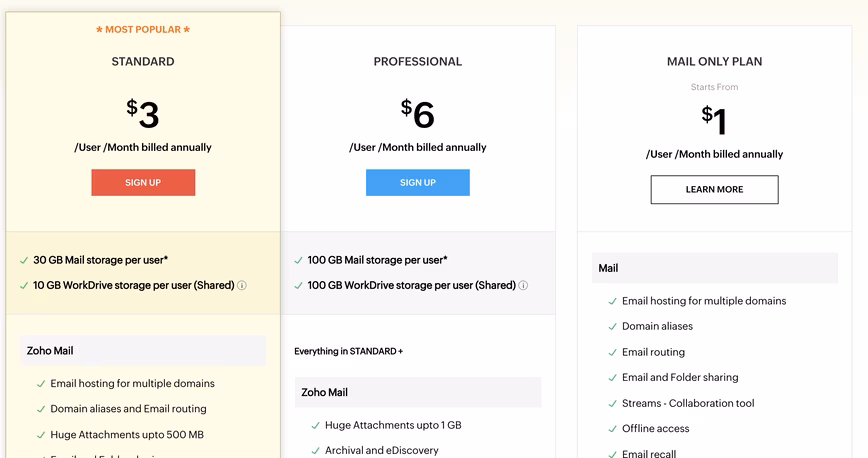Viewport: 868px width, 458px height.
Task: Click the checkmark beside Huge Attachments upto 500 MB
Action: (x=41, y=435)
